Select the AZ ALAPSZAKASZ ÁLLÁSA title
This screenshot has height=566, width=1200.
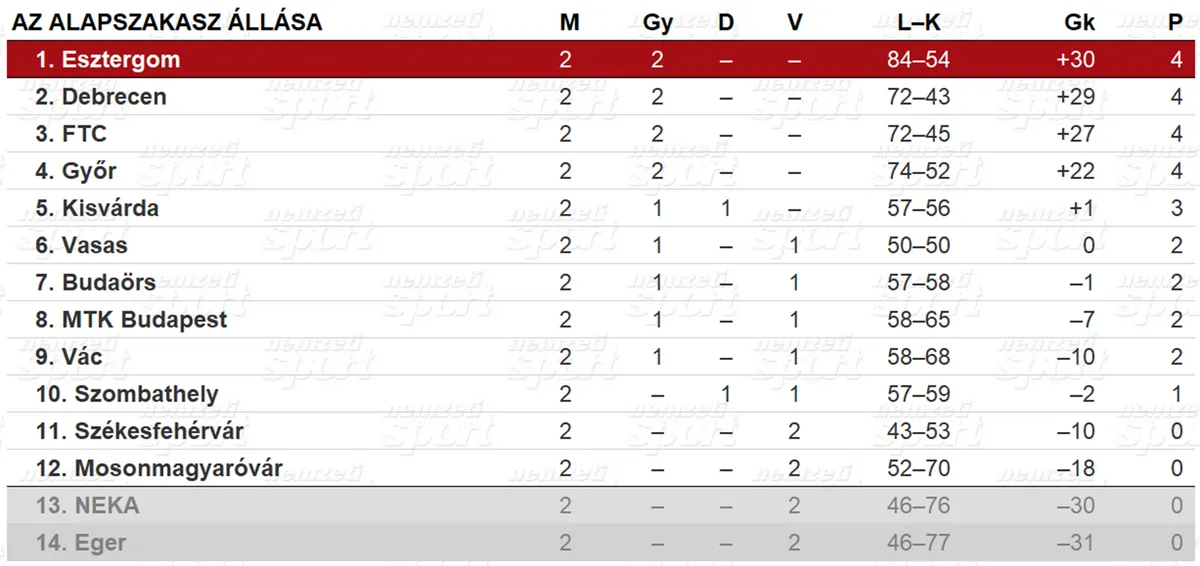tap(167, 22)
